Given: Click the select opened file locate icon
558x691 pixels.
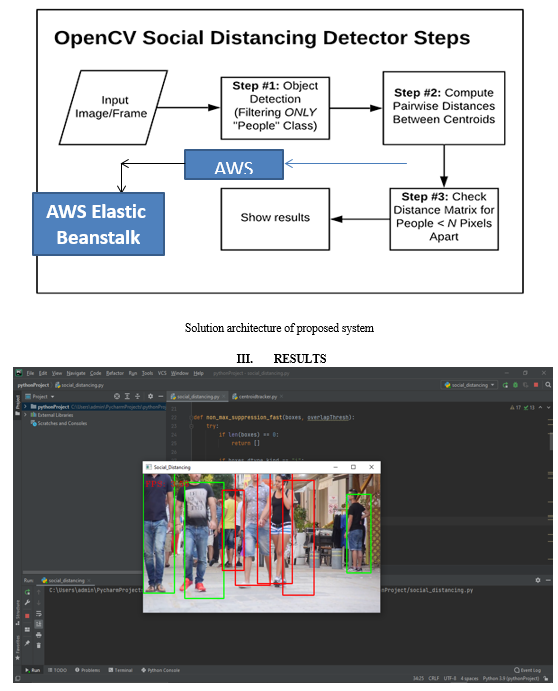Looking at the screenshot, I should click(x=117, y=396).
